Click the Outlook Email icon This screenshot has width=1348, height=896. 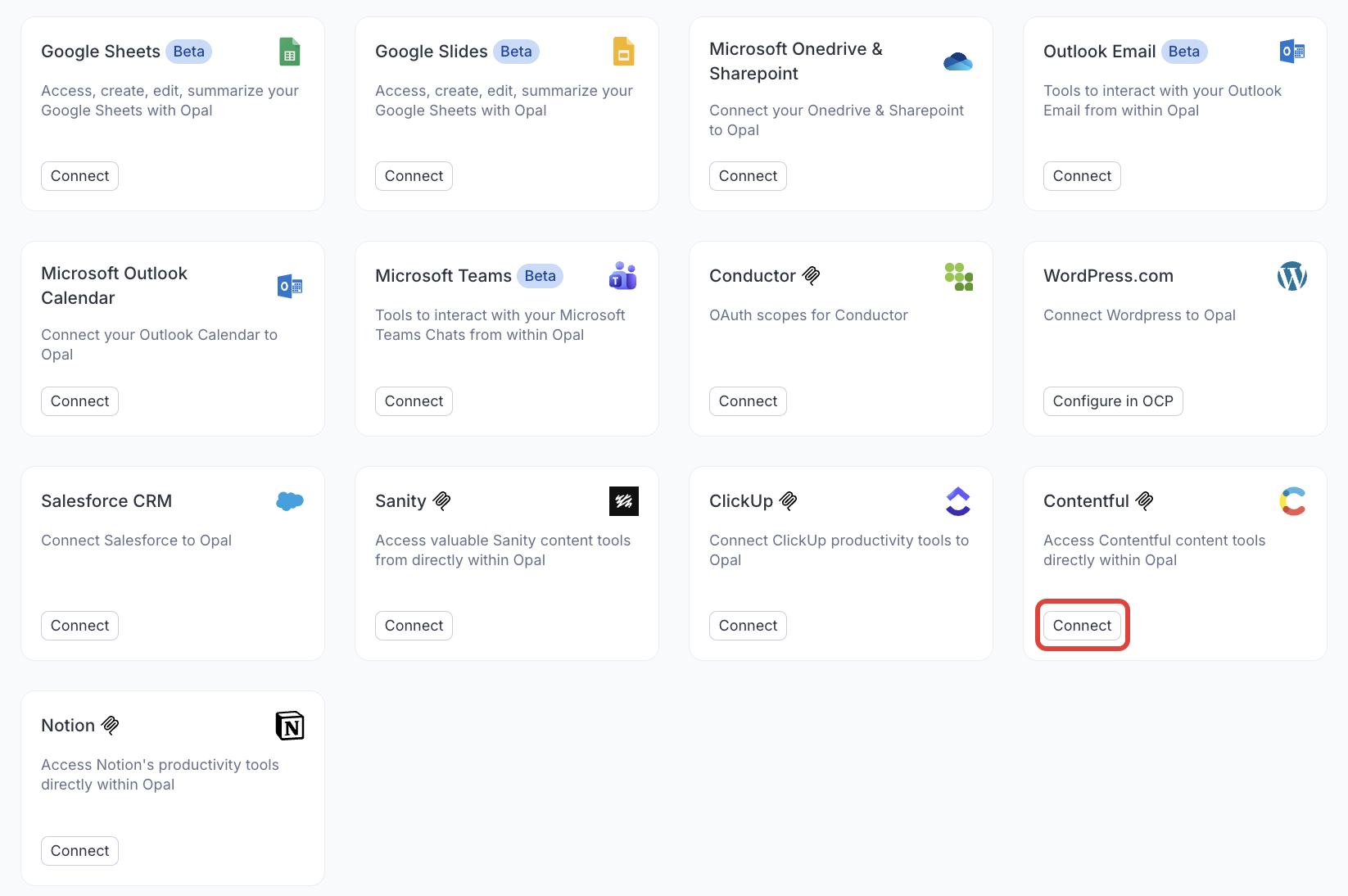(x=1292, y=52)
